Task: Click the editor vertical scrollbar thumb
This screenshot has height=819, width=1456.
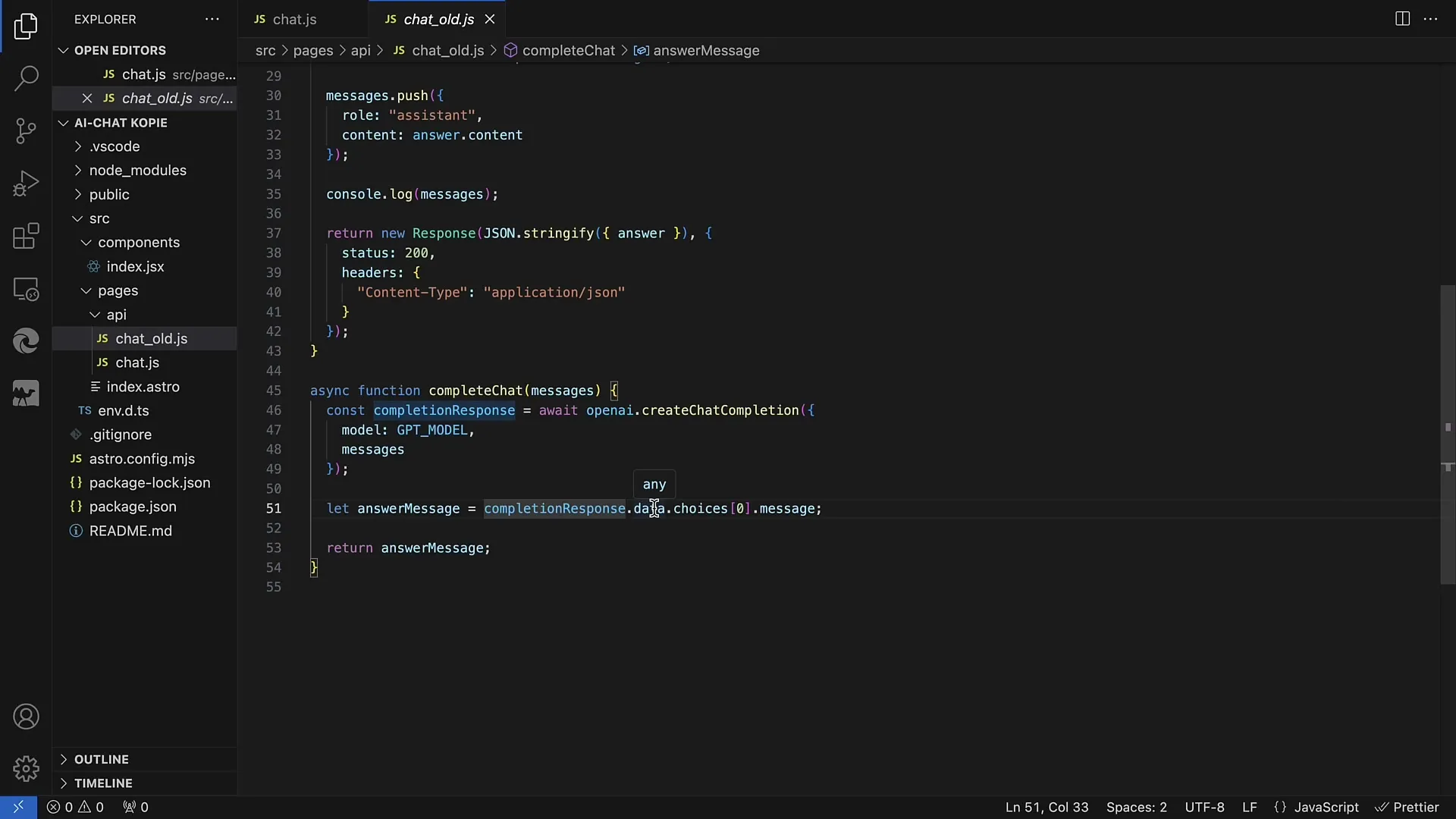Action: point(1448,435)
